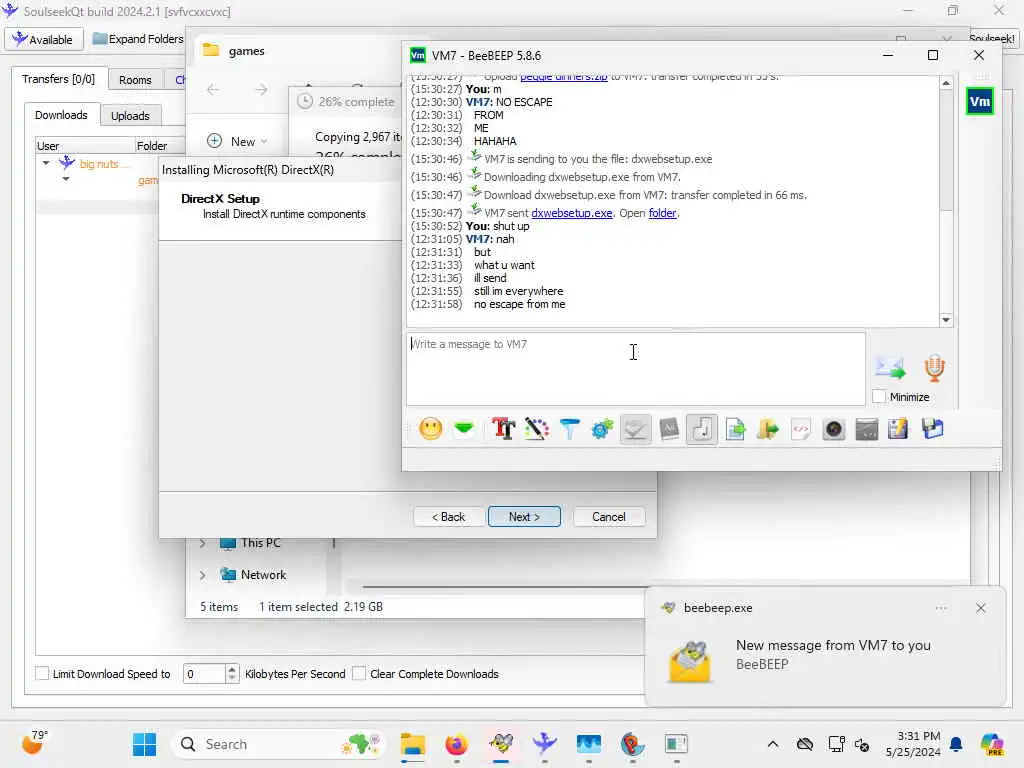
Task: Click Back in DirectX Setup
Action: tap(449, 517)
